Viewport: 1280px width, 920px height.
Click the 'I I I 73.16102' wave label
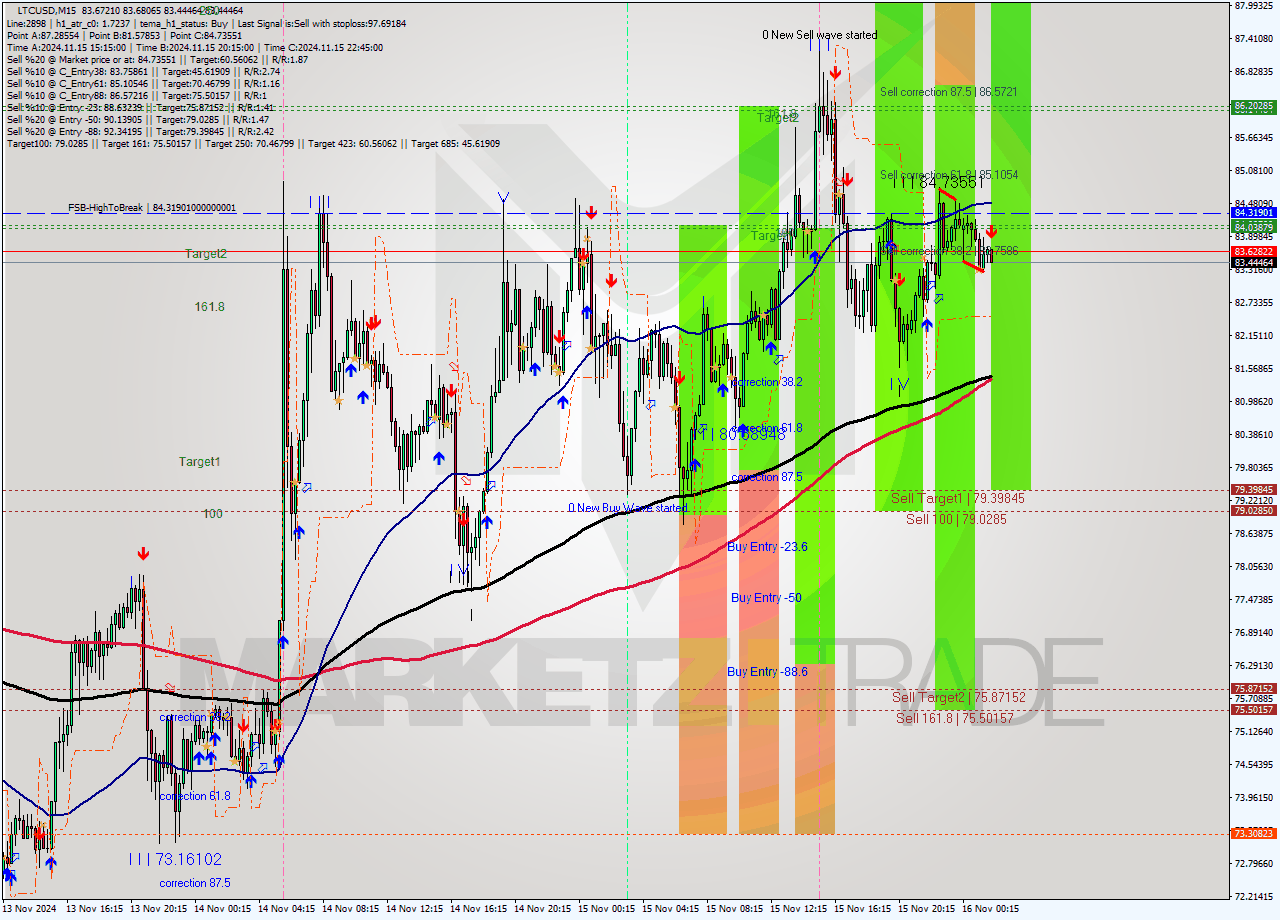point(175,859)
